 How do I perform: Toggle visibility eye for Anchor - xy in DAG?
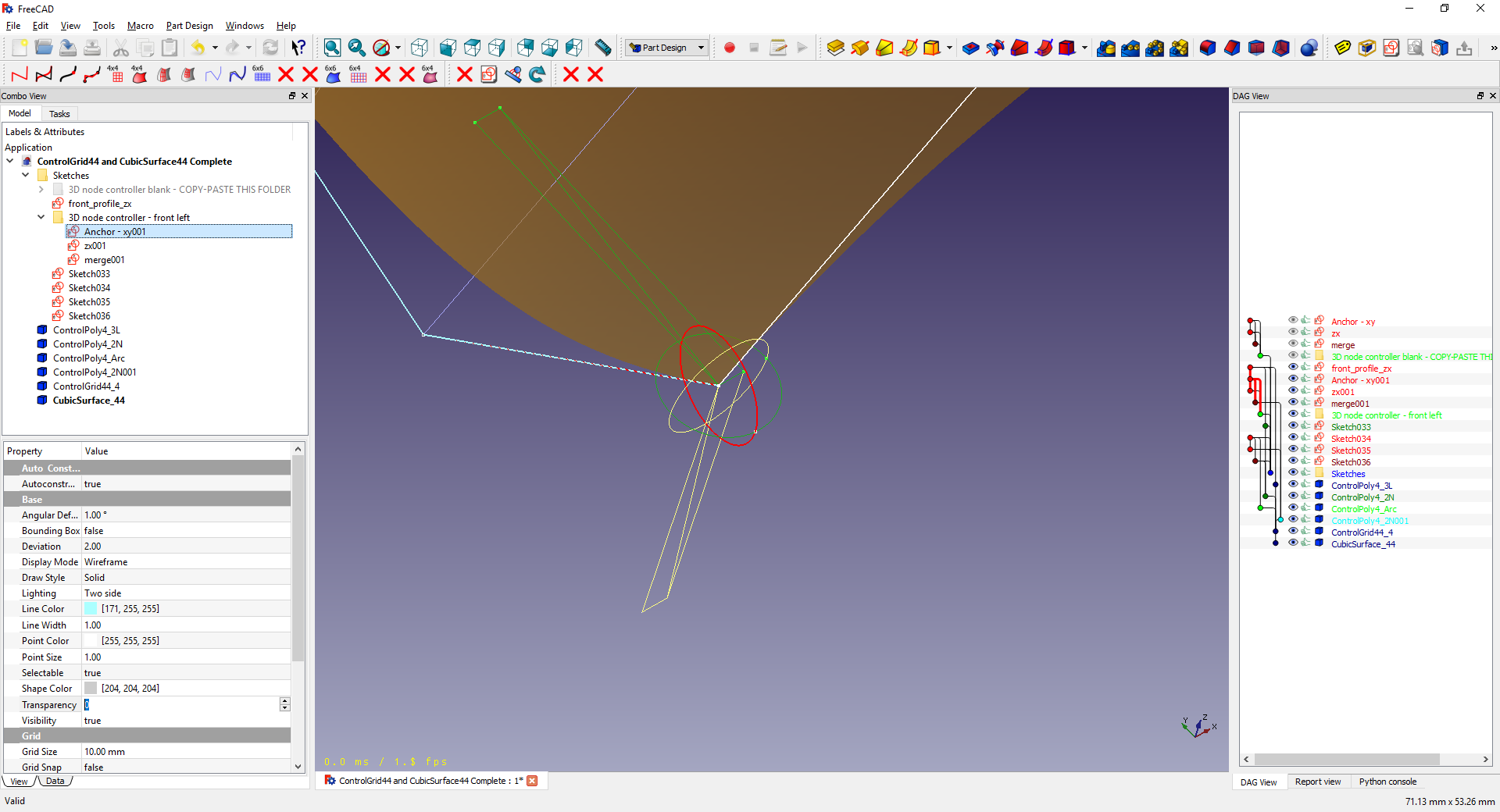pyautogui.click(x=1293, y=320)
